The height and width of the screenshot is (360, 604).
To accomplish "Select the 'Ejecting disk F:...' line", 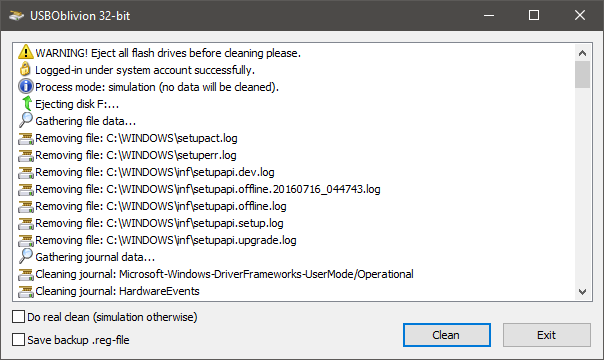I will point(77,104).
